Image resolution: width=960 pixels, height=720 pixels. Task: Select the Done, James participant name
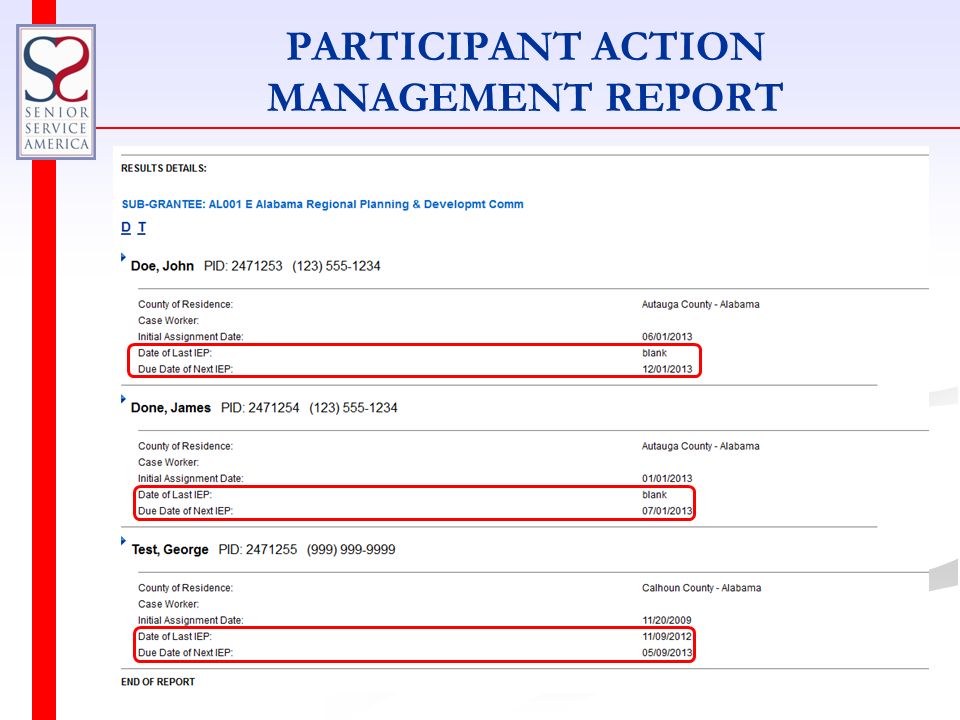[x=171, y=408]
